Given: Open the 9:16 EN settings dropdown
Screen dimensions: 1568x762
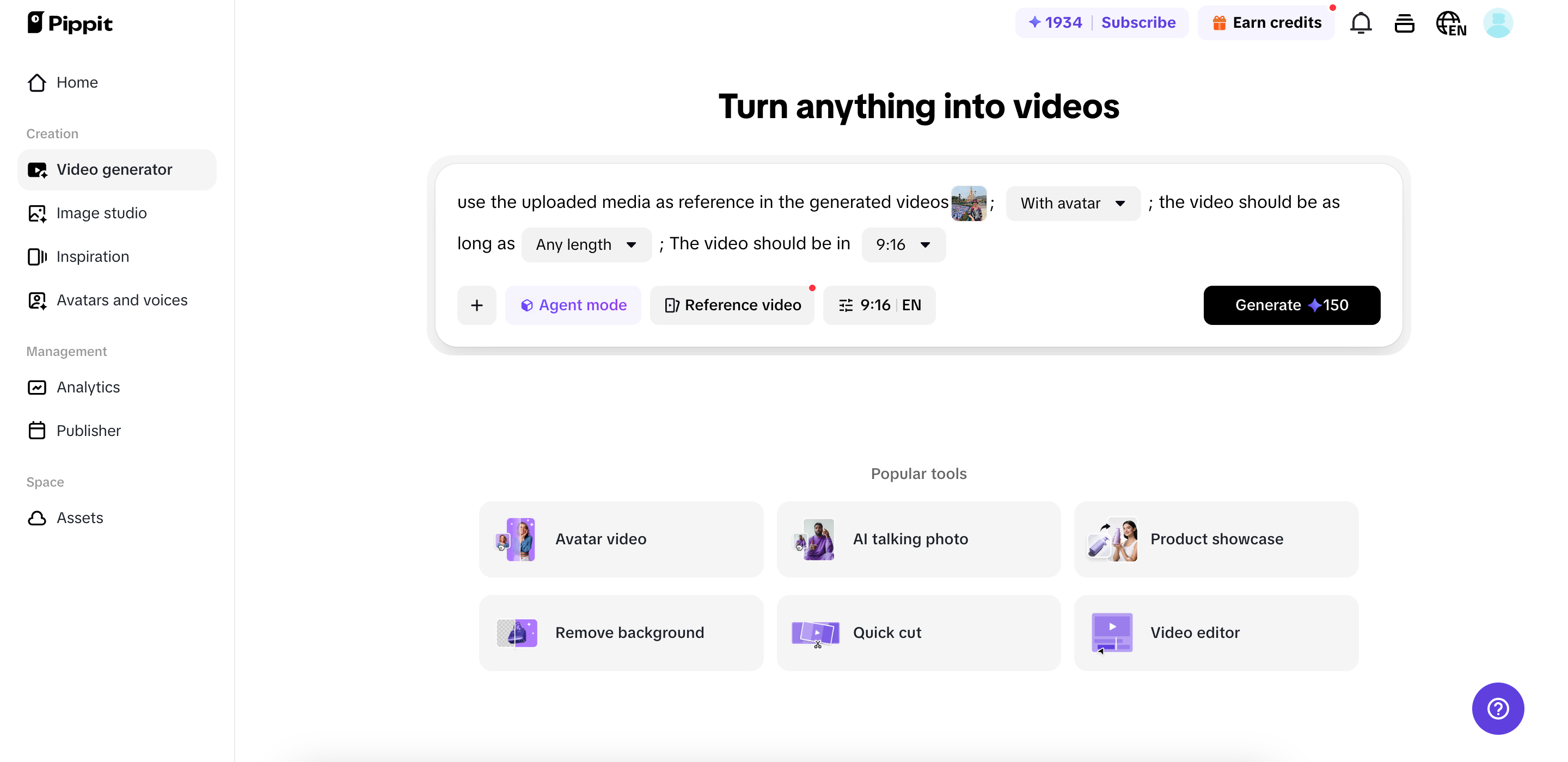Looking at the screenshot, I should click(x=878, y=305).
